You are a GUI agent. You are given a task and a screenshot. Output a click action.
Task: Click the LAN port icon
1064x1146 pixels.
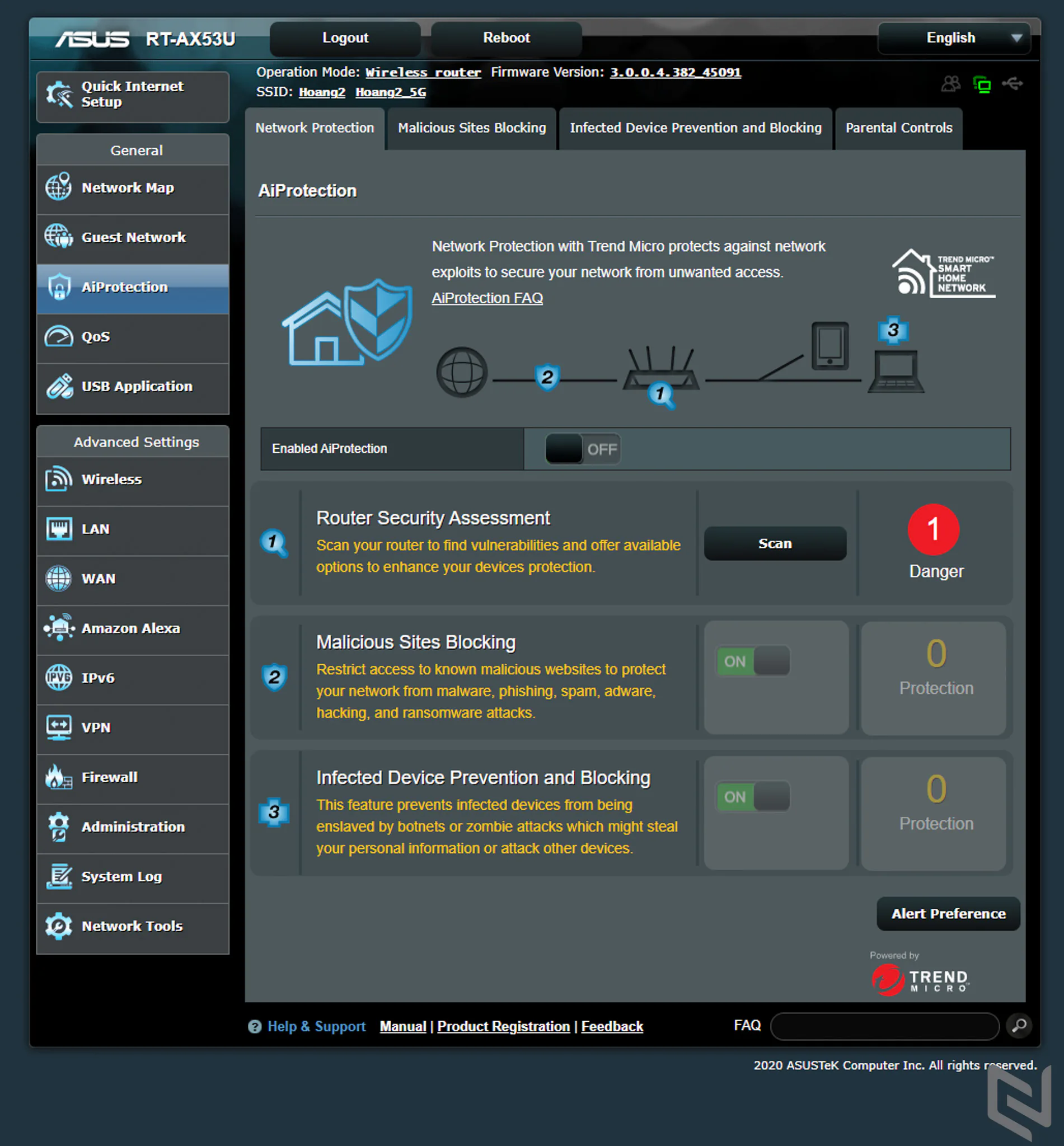coord(59,528)
